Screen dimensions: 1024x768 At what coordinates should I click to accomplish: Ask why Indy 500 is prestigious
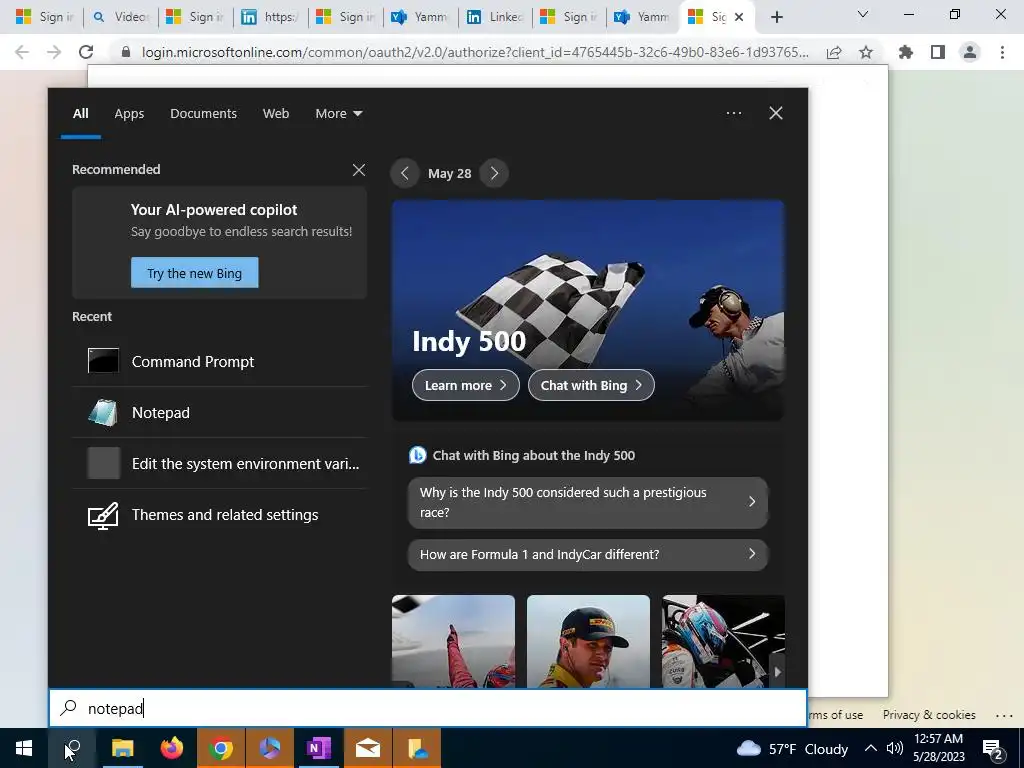pyautogui.click(x=588, y=502)
